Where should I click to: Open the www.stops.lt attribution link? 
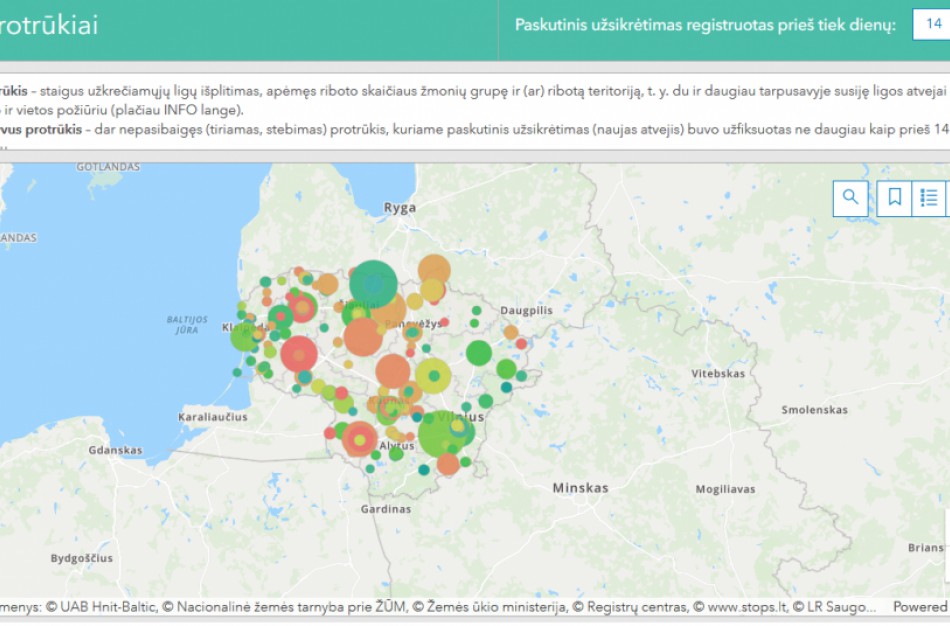tap(747, 605)
